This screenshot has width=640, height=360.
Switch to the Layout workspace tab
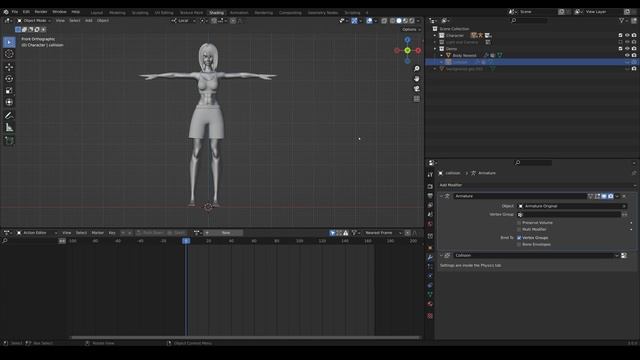point(97,13)
